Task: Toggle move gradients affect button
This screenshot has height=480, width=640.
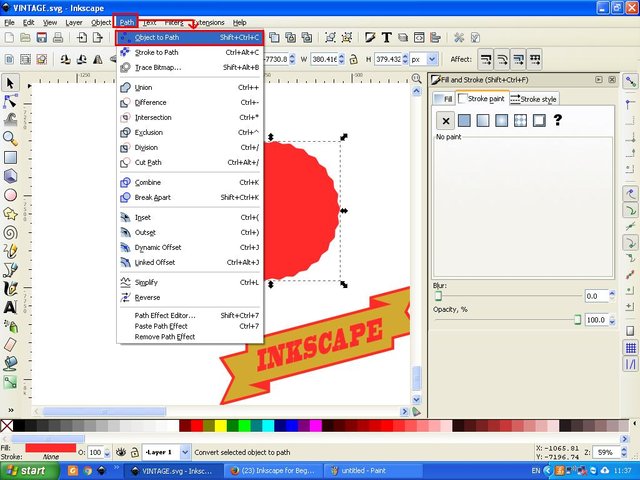Action: pyautogui.click(x=518, y=60)
